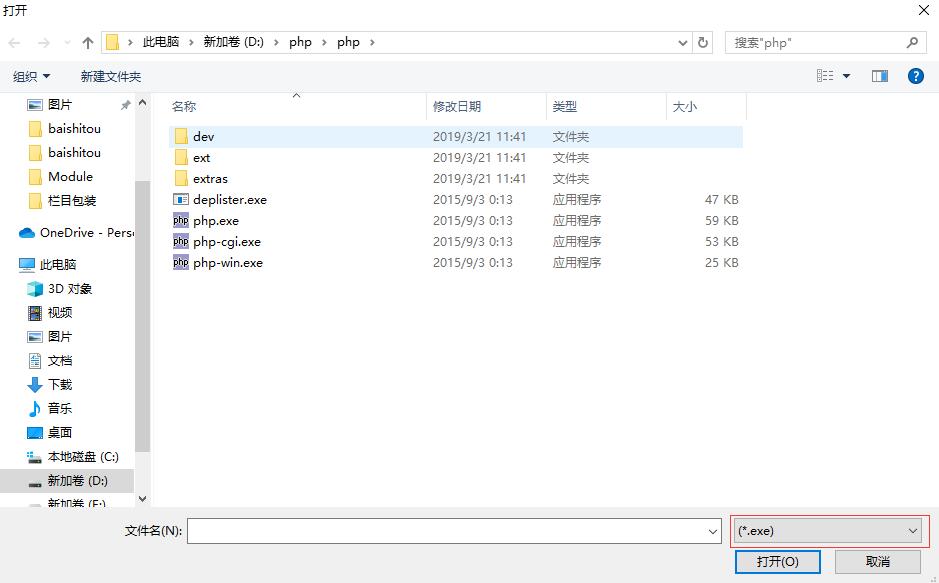Viewport: 939px width, 583px height.
Task: Click the folder icon in address bar
Action: click(x=113, y=42)
